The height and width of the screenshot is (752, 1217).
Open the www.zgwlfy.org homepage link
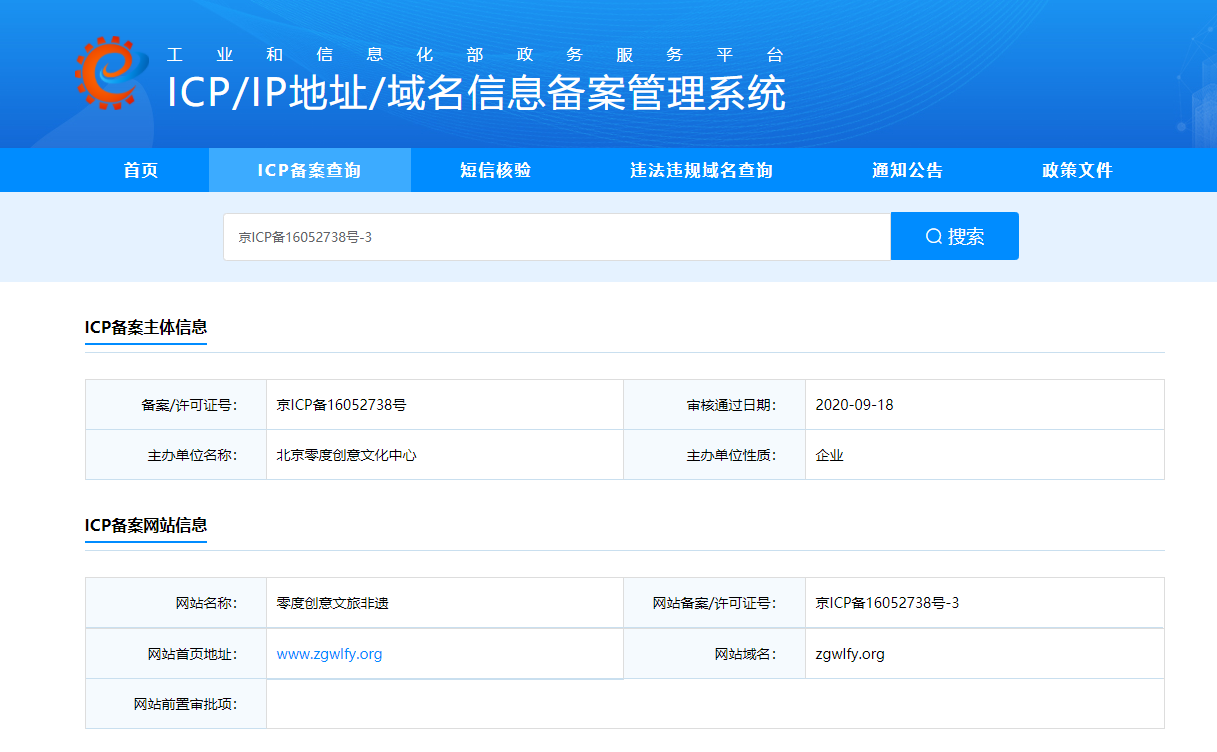click(x=329, y=654)
